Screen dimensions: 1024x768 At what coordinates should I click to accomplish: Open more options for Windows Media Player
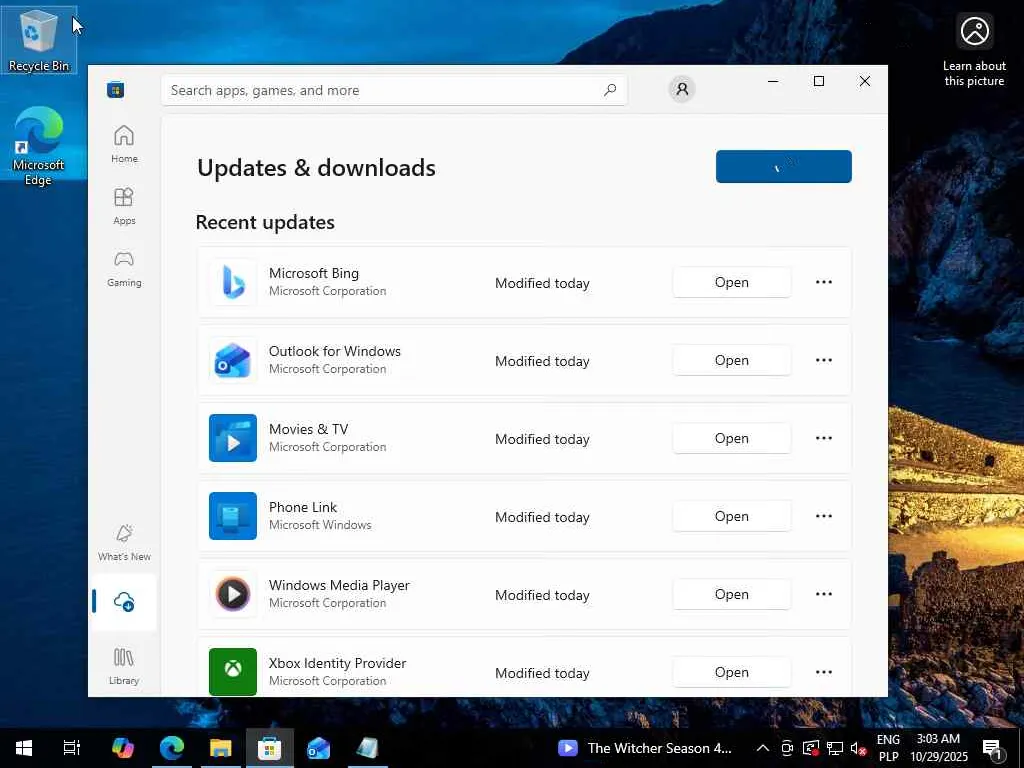tap(824, 594)
